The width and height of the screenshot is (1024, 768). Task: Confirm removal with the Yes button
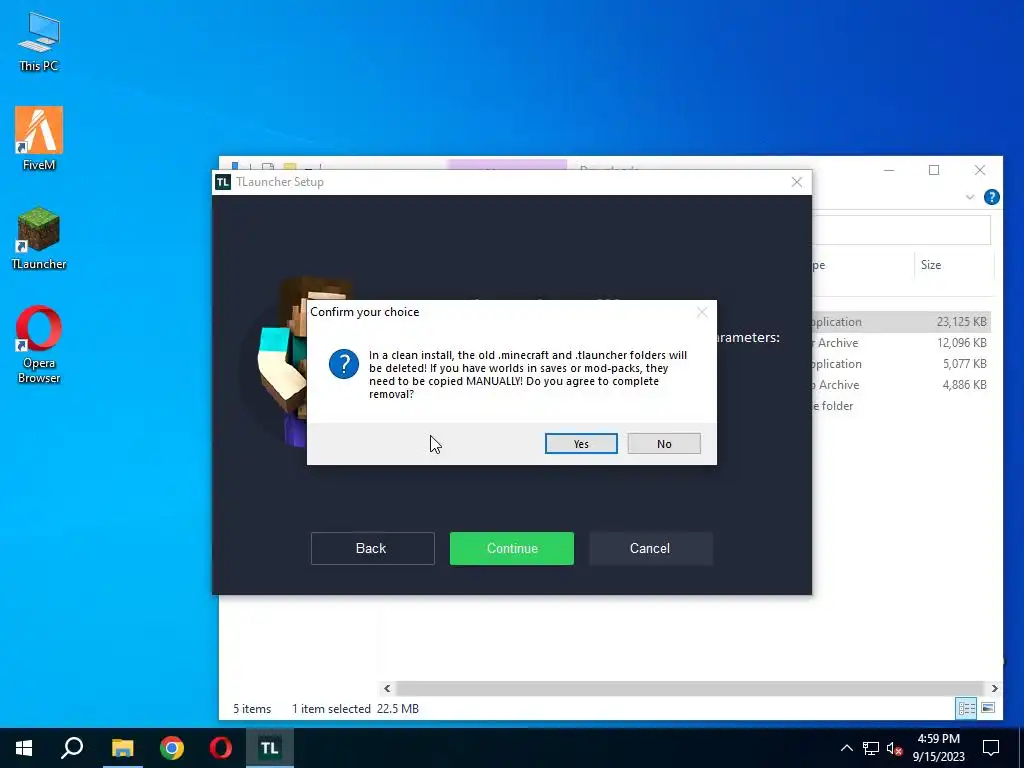(x=581, y=443)
